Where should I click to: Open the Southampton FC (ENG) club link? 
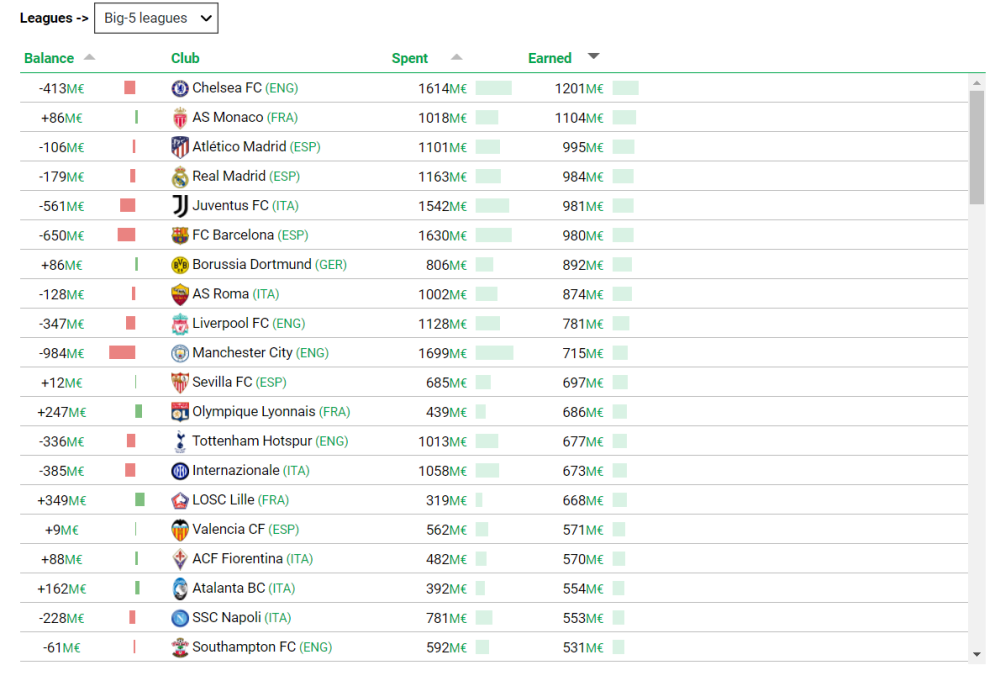(262, 647)
